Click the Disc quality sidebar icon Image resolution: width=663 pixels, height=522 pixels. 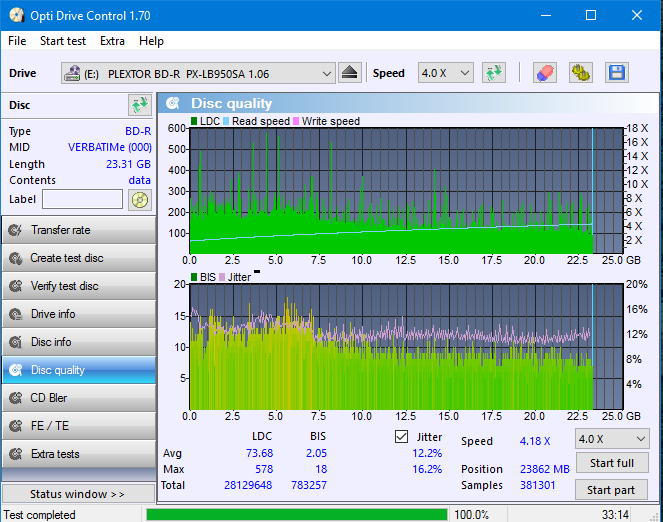coord(16,370)
